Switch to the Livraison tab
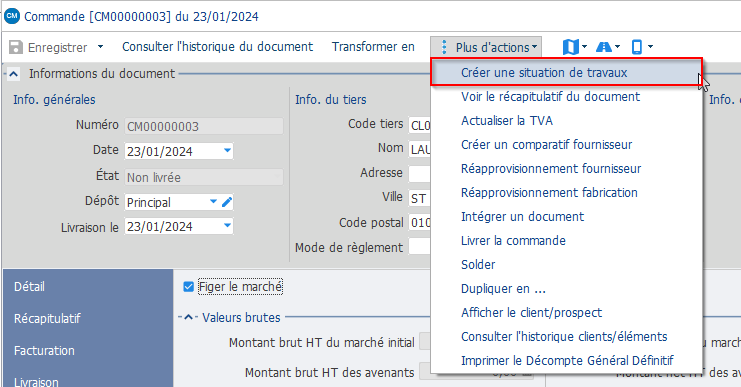The width and height of the screenshot is (741, 387). pyautogui.click(x=88, y=379)
